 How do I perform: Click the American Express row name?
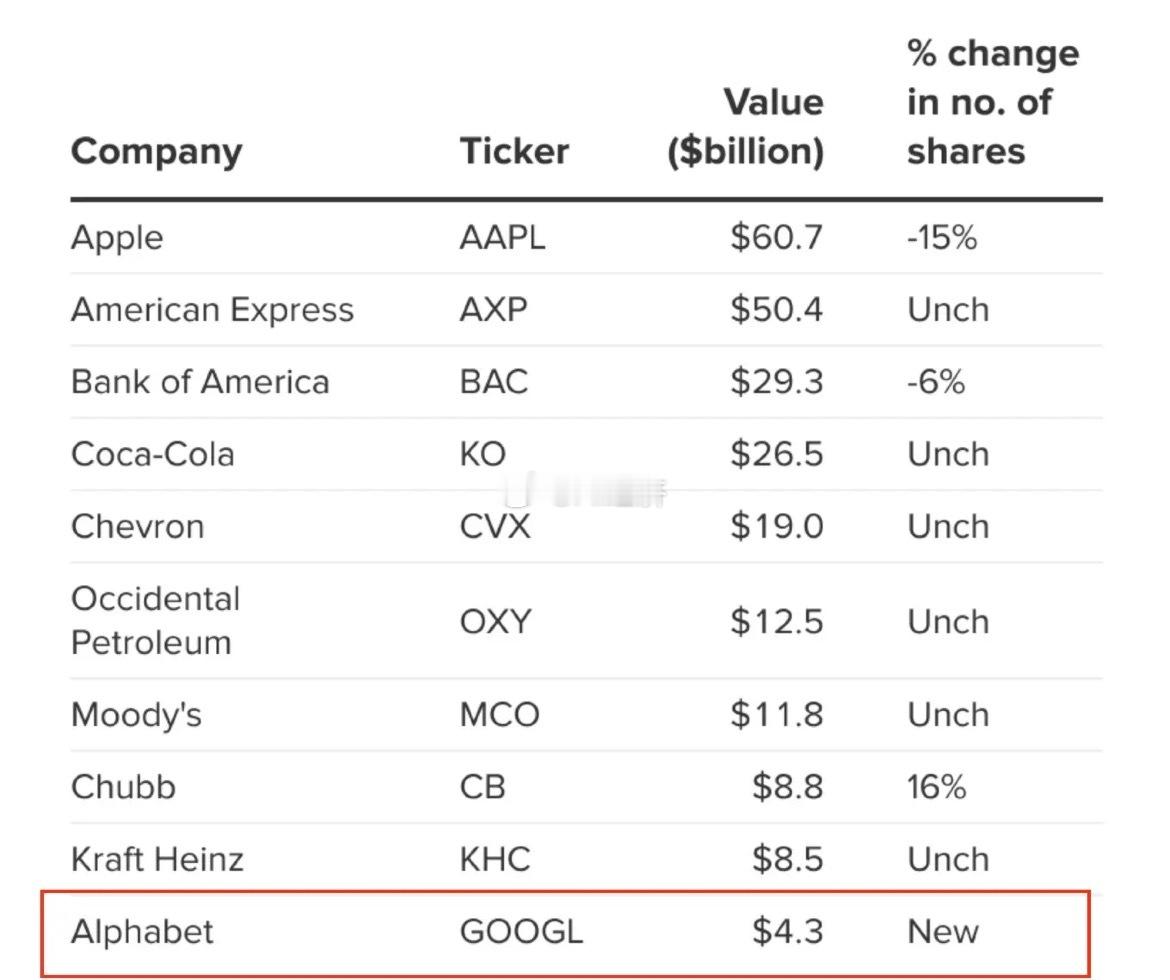click(x=212, y=310)
